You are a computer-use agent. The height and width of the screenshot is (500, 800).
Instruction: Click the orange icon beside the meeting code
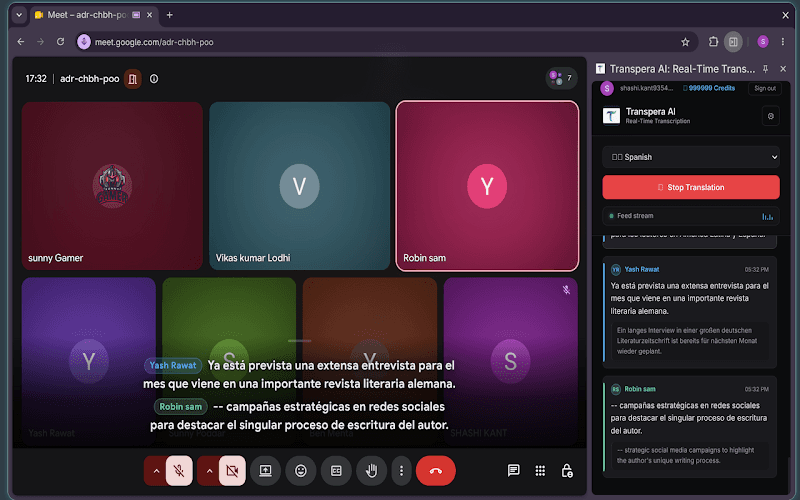coord(133,79)
